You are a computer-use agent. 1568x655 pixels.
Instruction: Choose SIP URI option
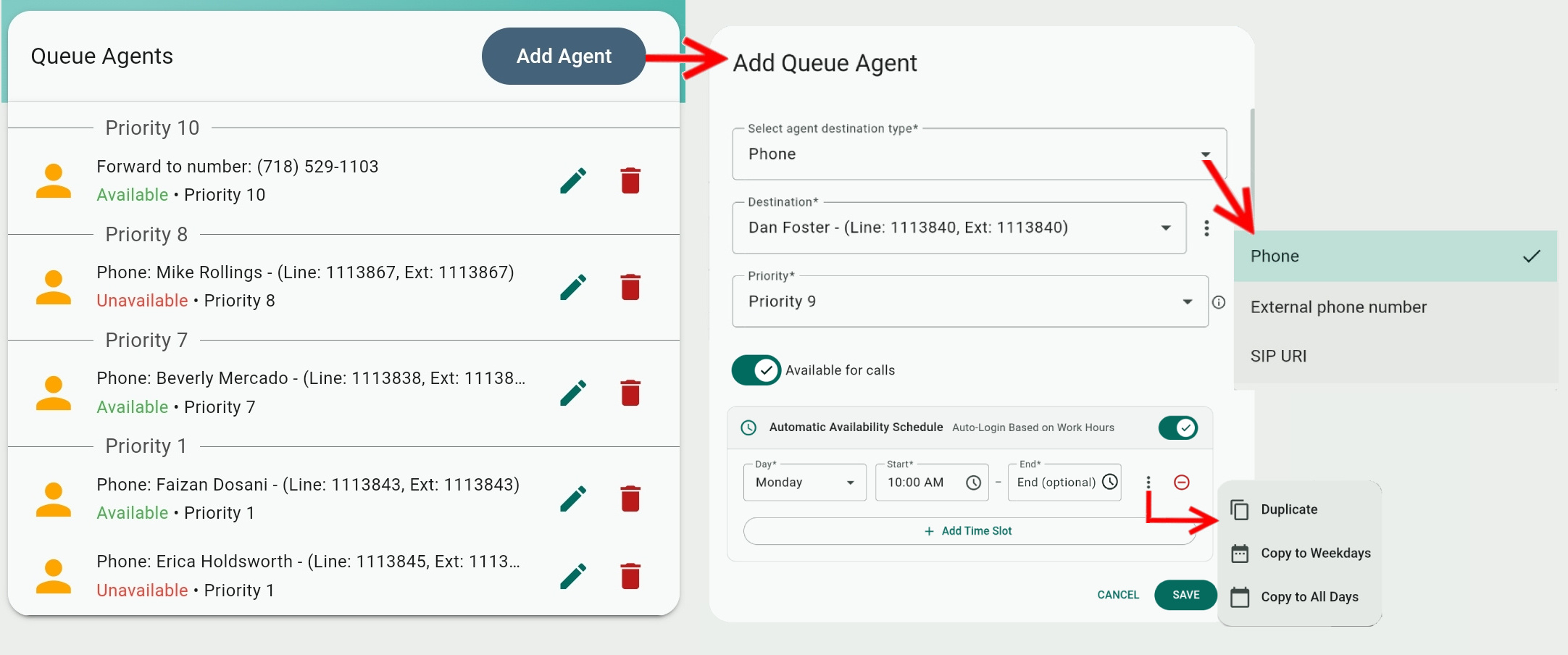pos(1395,356)
